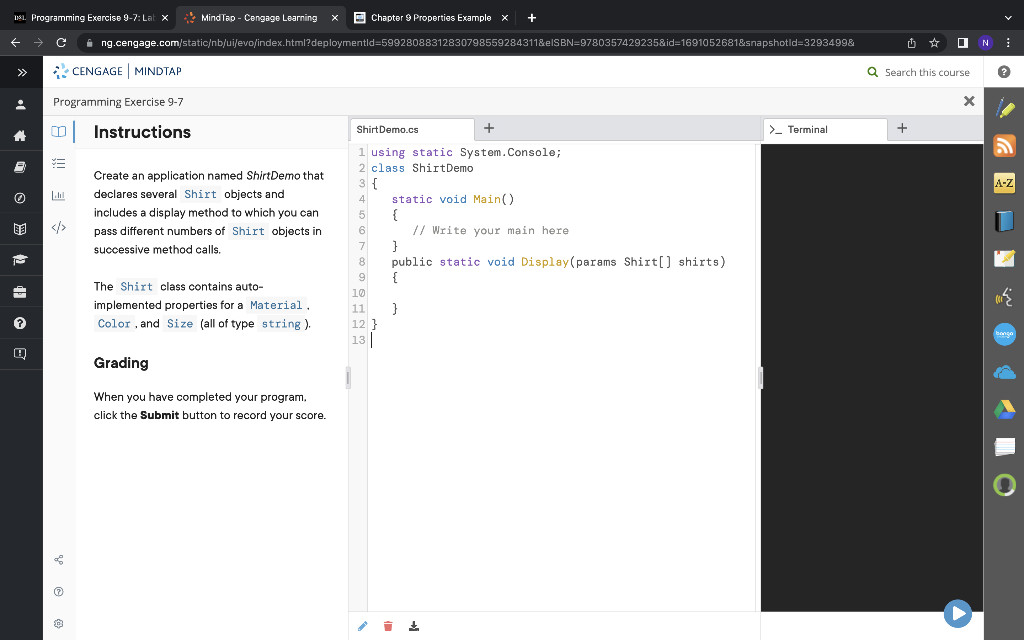Select the code view icon in sidebar
The width and height of the screenshot is (1024, 640).
(x=58, y=227)
